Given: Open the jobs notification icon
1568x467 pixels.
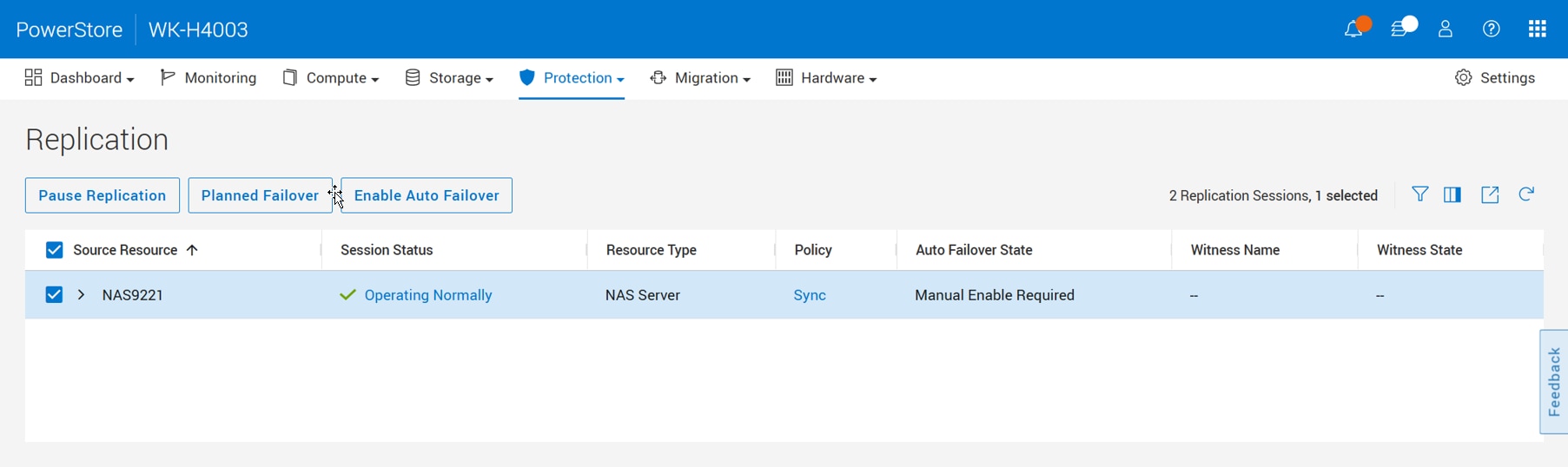Looking at the screenshot, I should (x=1401, y=29).
